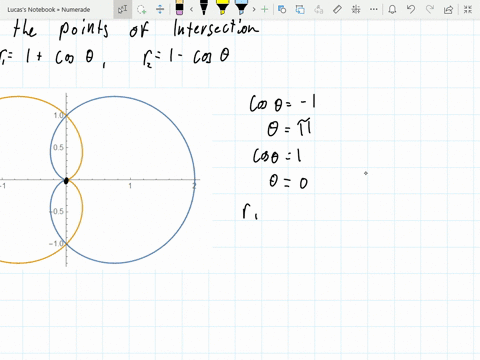Click the handwritten 'θ = 0' line
Screen dimensions: 480x360
click(289, 182)
